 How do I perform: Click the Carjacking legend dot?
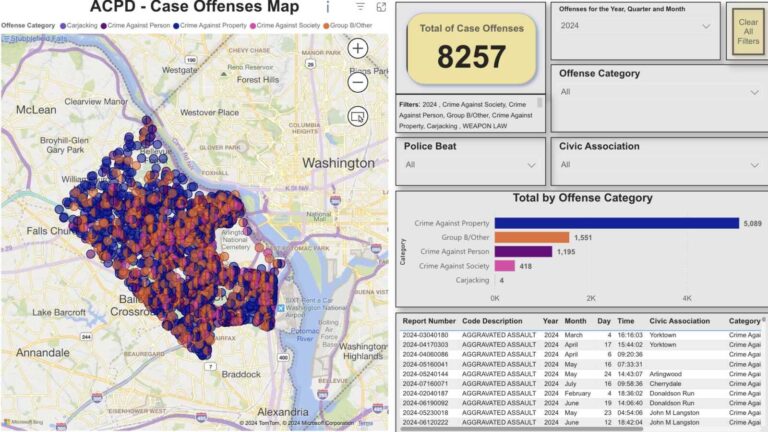(63, 25)
